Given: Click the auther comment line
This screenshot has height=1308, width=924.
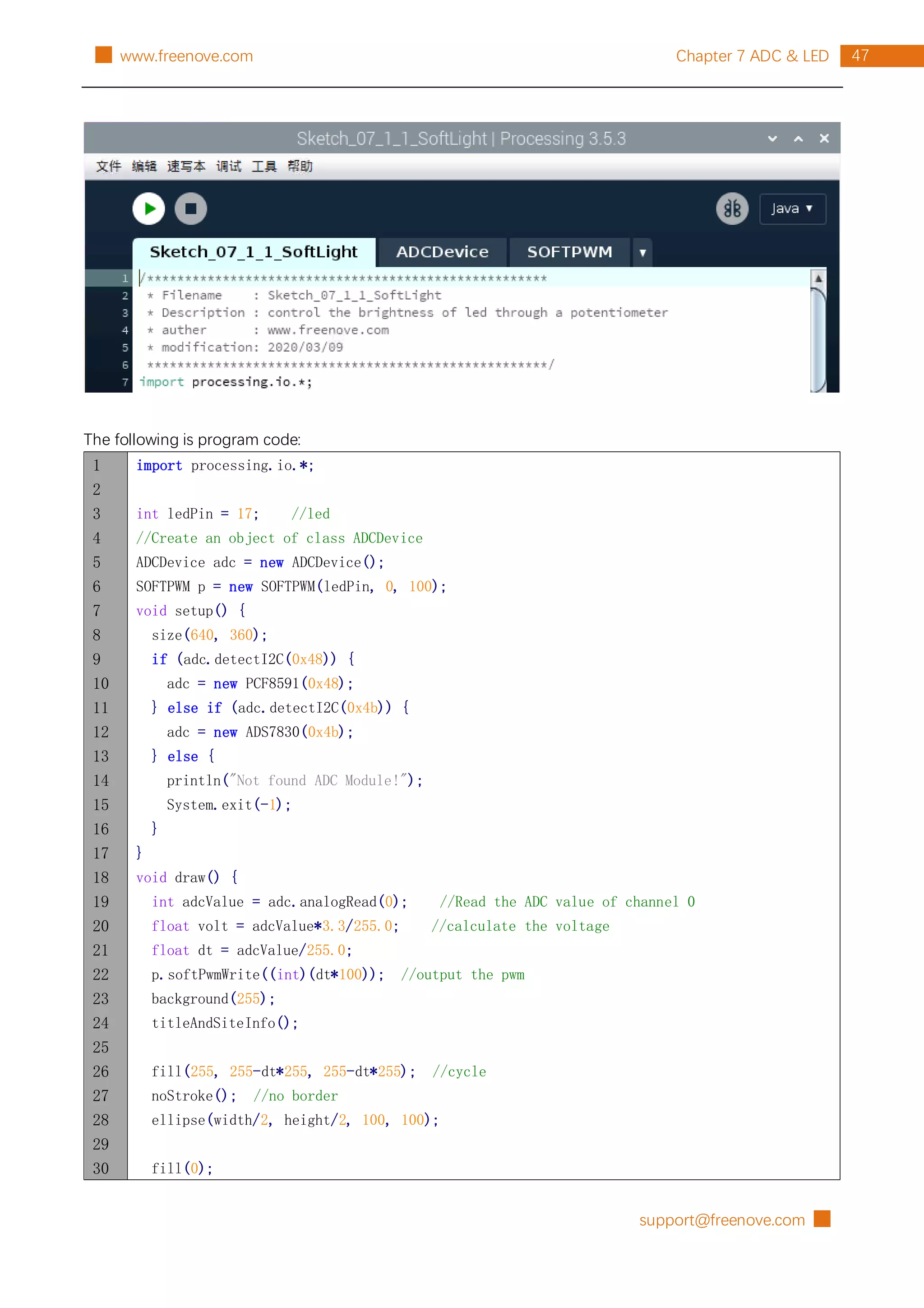Looking at the screenshot, I should tap(268, 330).
